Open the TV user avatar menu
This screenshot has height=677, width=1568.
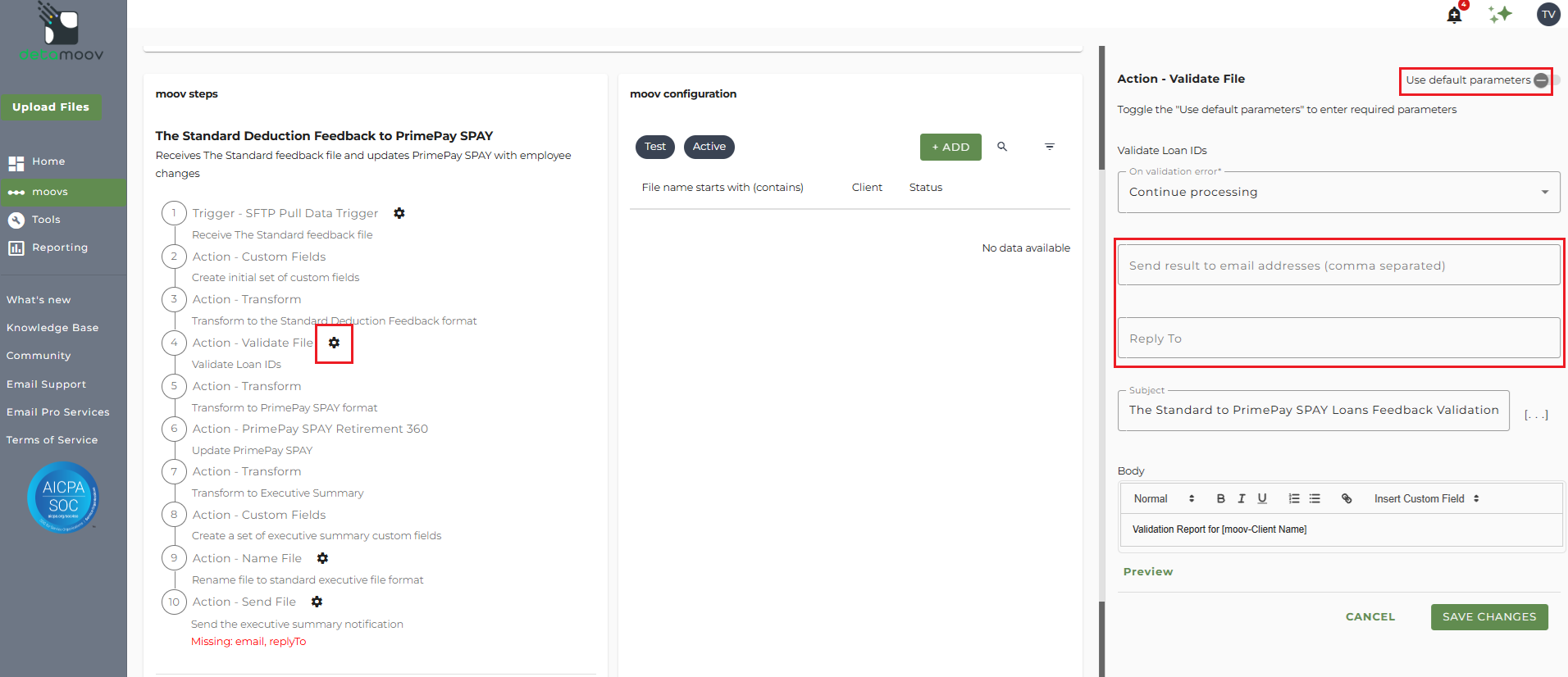1548,15
